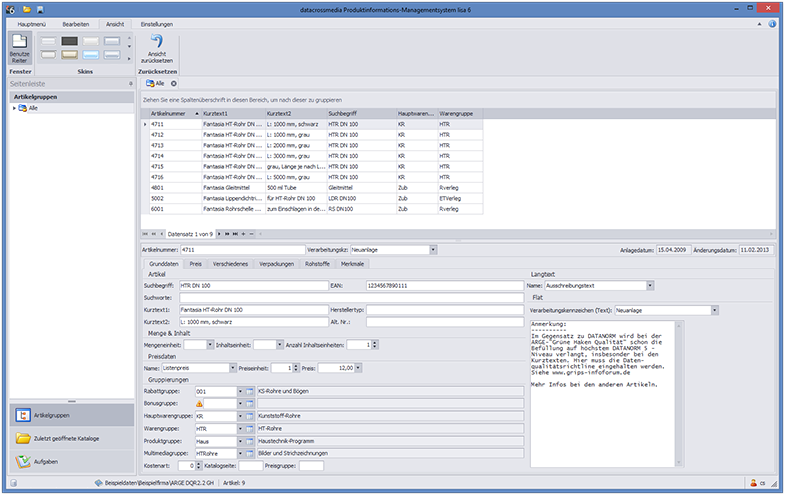Open the Verarbeitungskz dropdown
Image resolution: width=785 pixels, height=495 pixels.
click(x=433, y=250)
